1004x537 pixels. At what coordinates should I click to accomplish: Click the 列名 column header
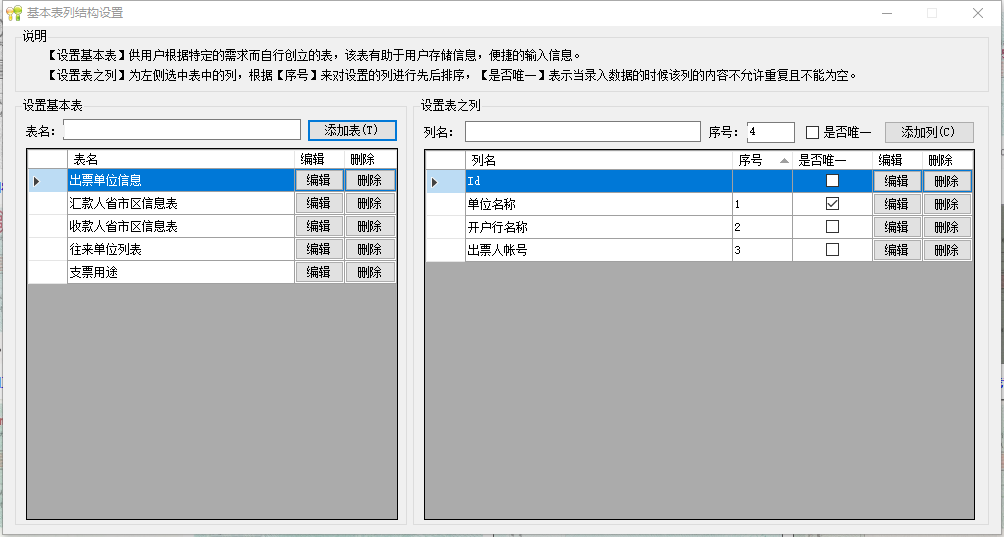point(598,160)
